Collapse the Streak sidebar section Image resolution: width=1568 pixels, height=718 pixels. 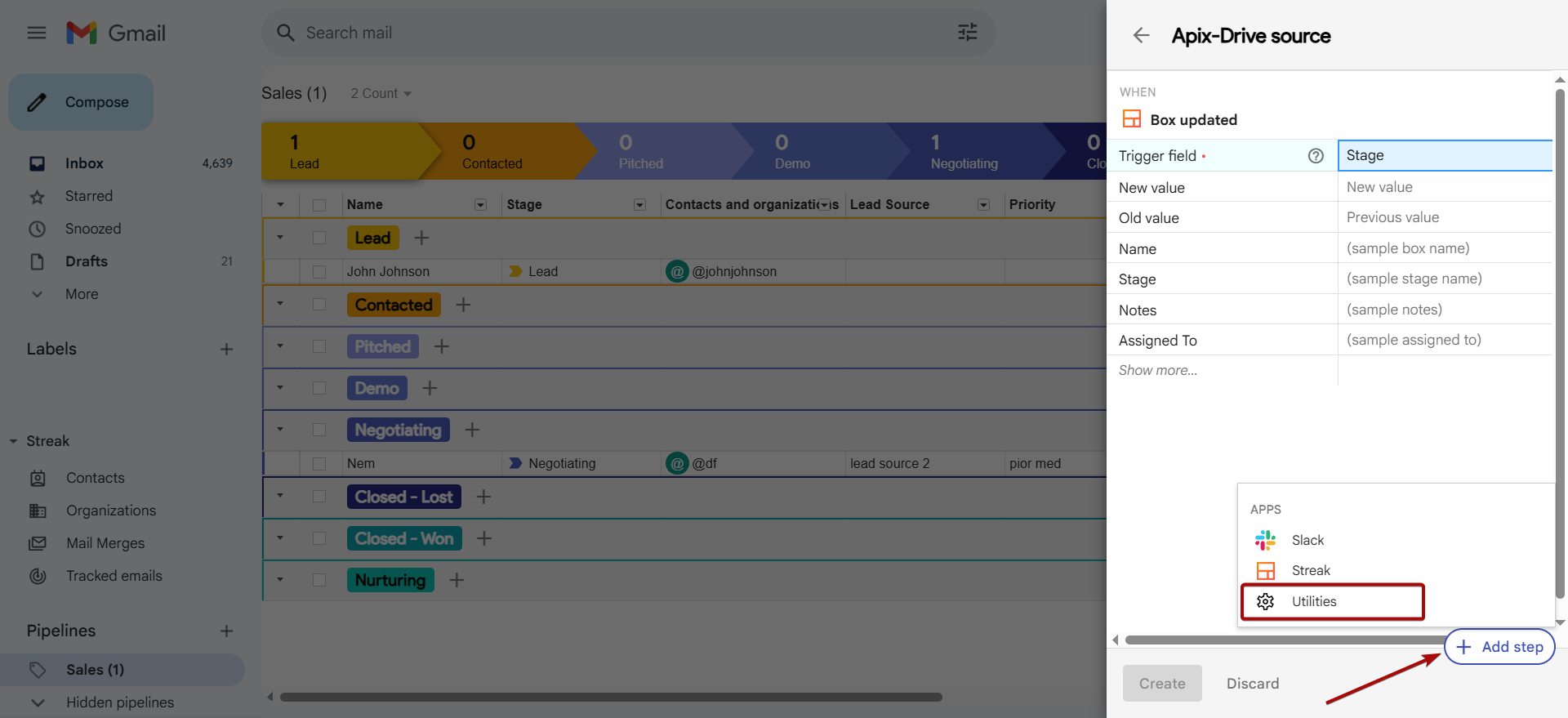pos(13,441)
